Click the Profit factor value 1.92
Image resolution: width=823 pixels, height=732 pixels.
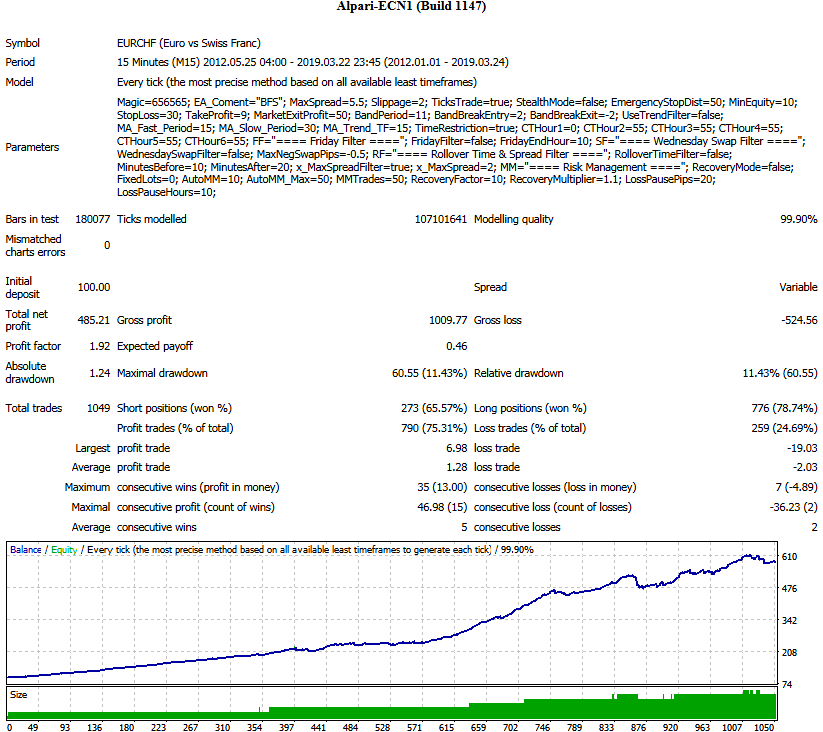[100, 346]
